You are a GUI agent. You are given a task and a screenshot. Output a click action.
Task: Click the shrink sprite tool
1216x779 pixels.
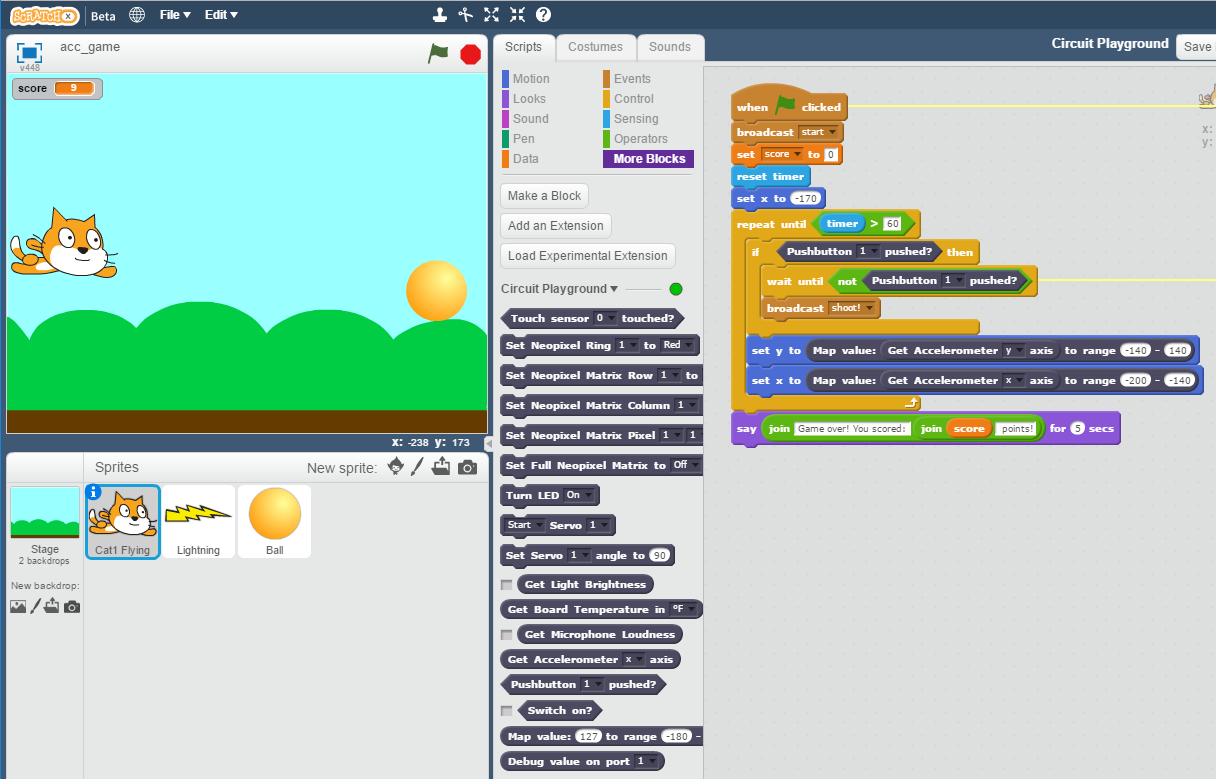coord(517,14)
